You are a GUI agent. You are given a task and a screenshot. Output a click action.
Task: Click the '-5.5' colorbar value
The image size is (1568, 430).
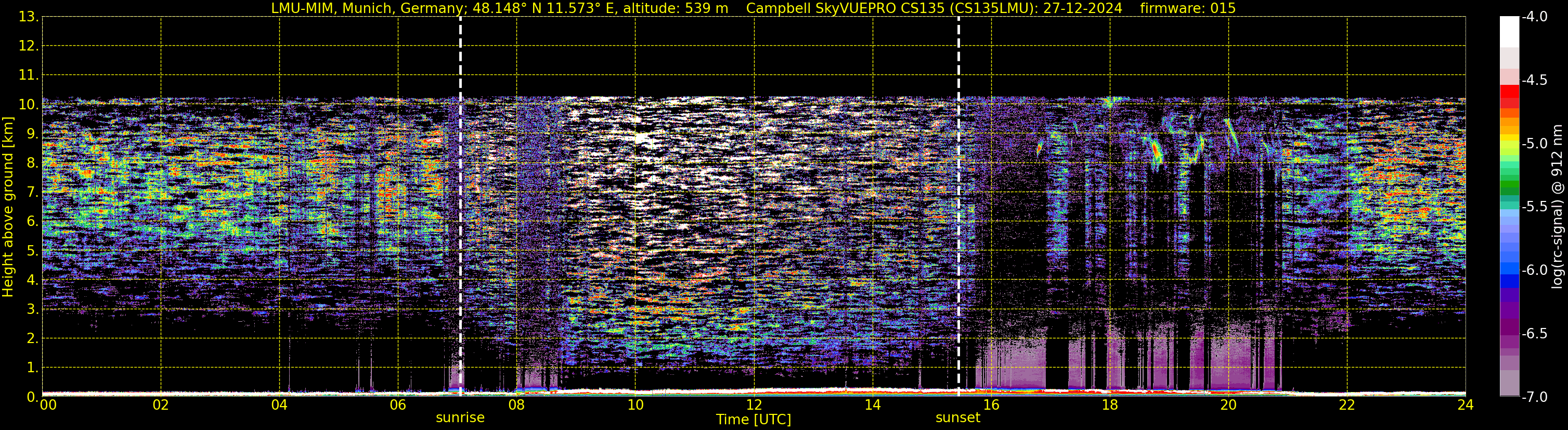1535,207
